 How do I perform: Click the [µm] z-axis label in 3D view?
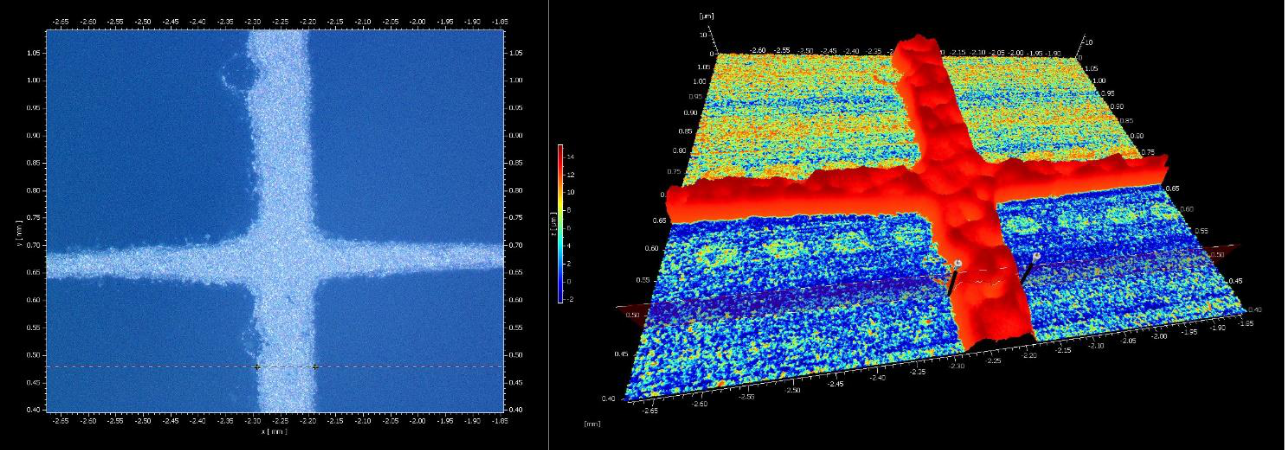(707, 17)
